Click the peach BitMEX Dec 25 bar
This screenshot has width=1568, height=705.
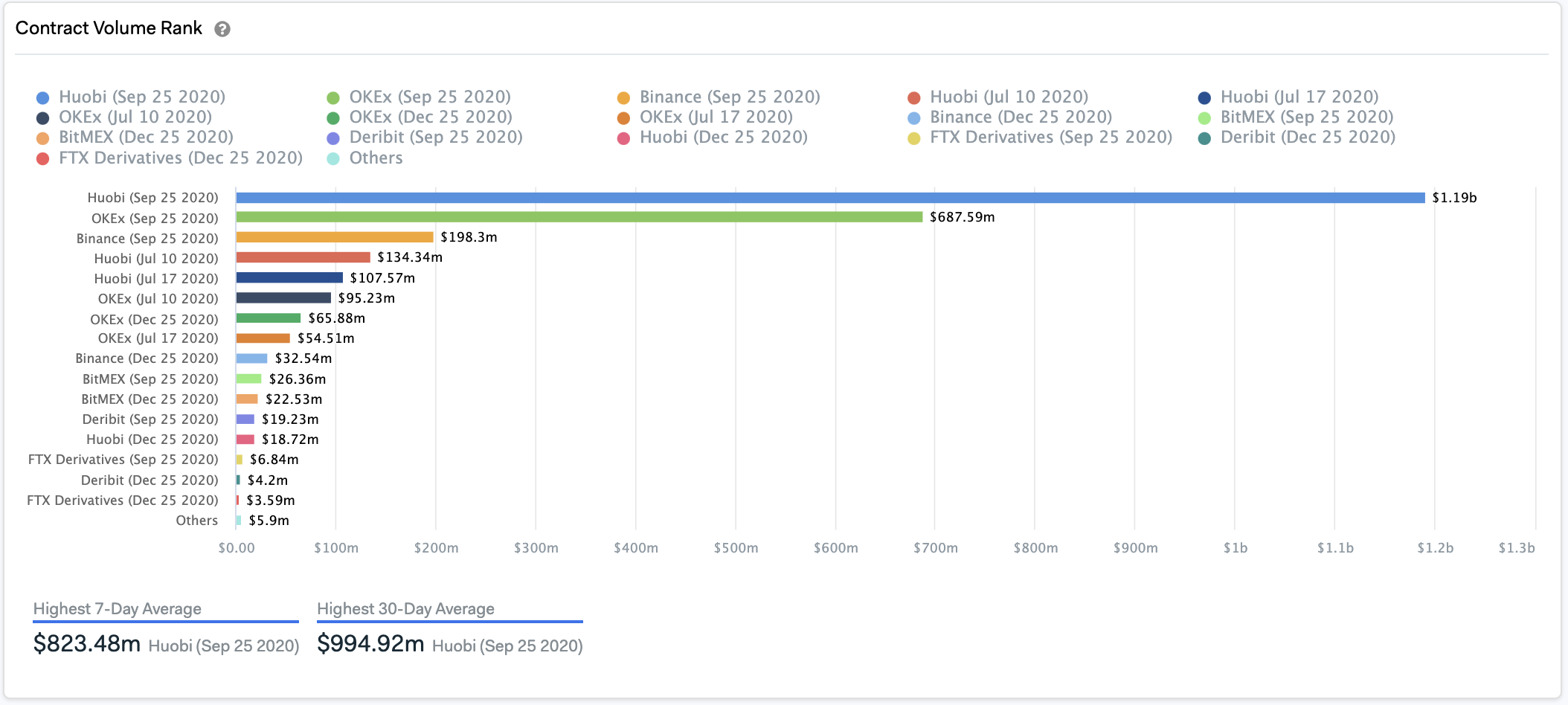tap(247, 399)
